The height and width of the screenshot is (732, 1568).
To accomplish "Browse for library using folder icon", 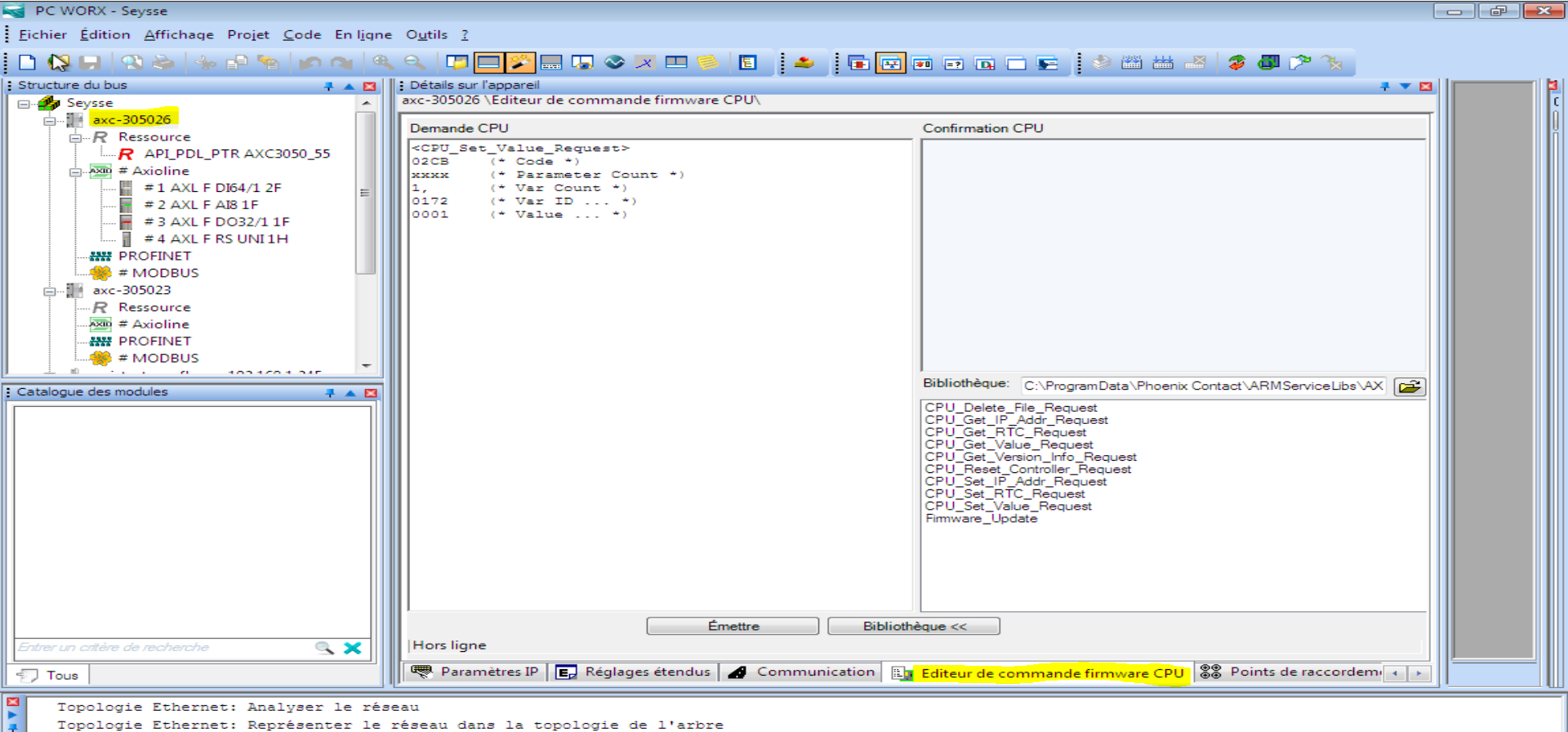I will (x=1410, y=386).
